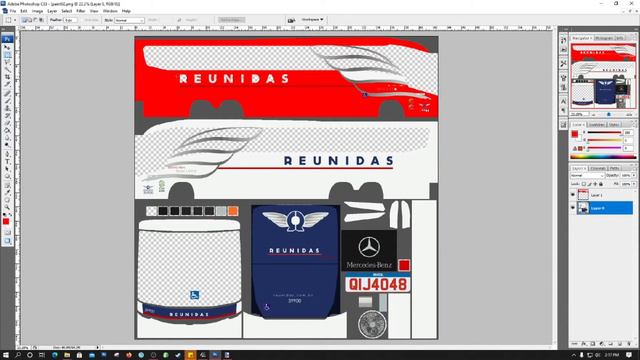
Task: Hide Layer 1 with its eye icon
Action: (573, 195)
